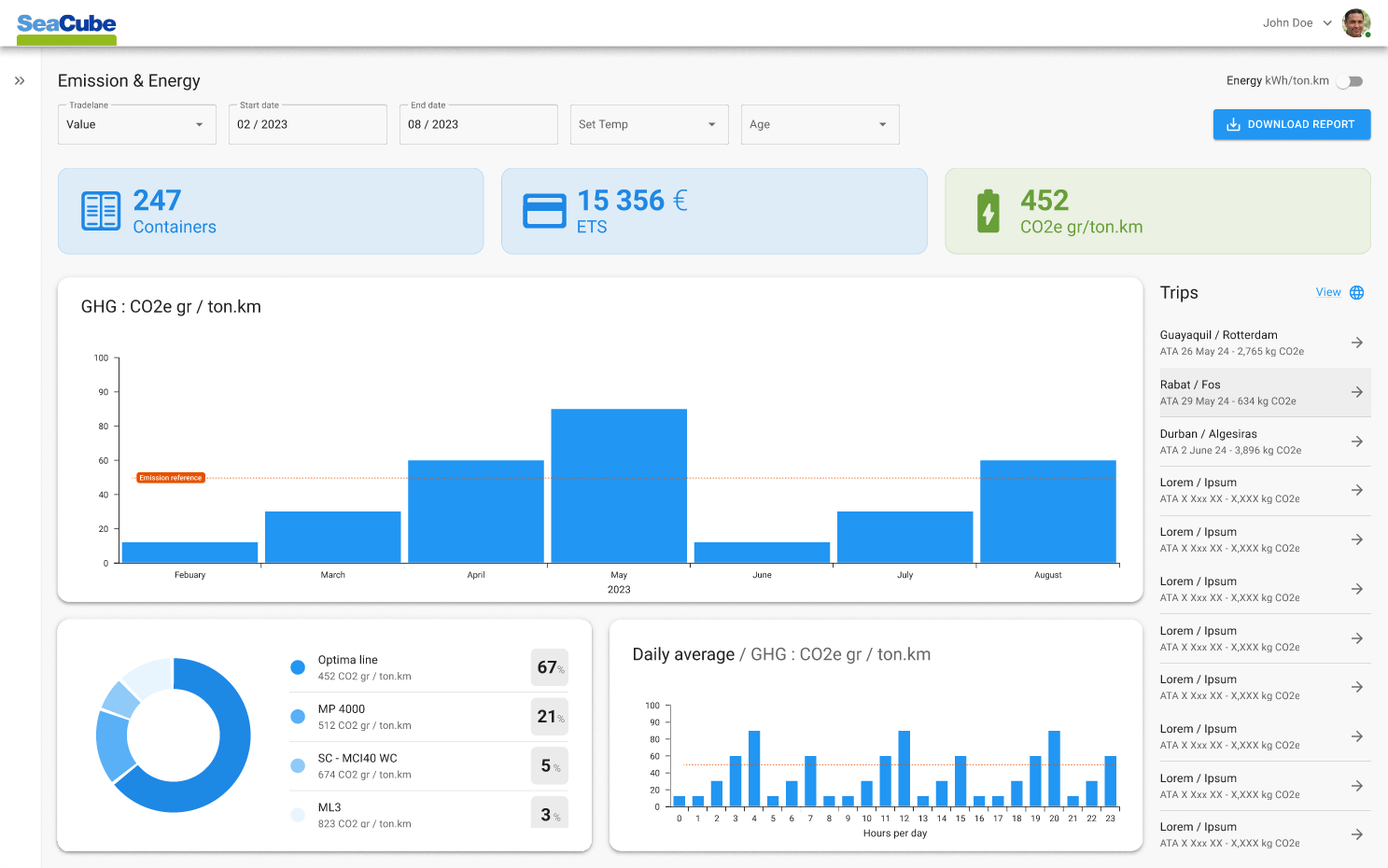Click the Optima line legend label

click(347, 660)
